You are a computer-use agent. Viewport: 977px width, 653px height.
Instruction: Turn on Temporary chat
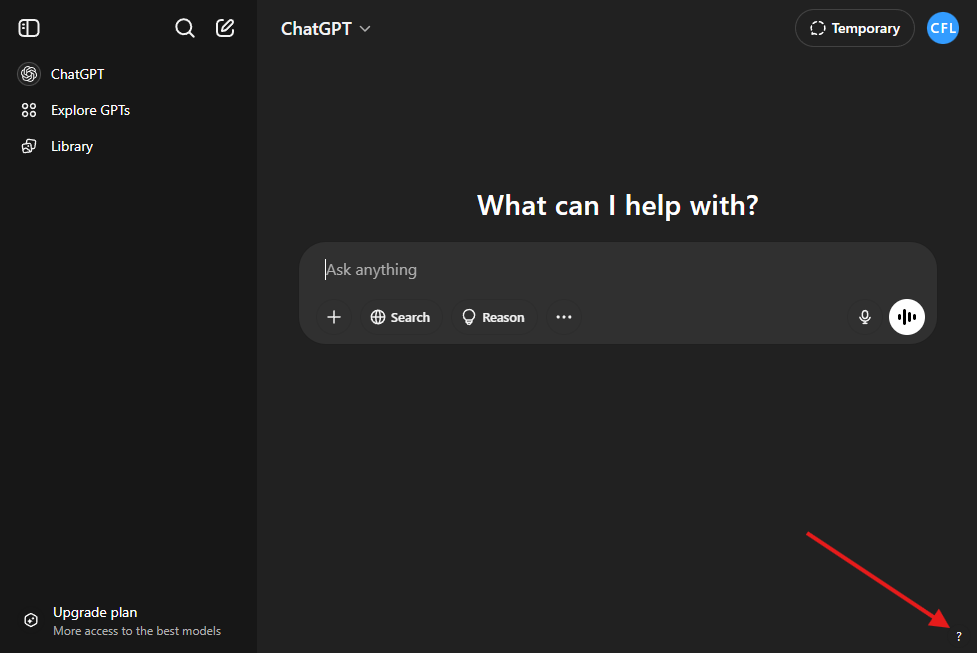coord(854,28)
